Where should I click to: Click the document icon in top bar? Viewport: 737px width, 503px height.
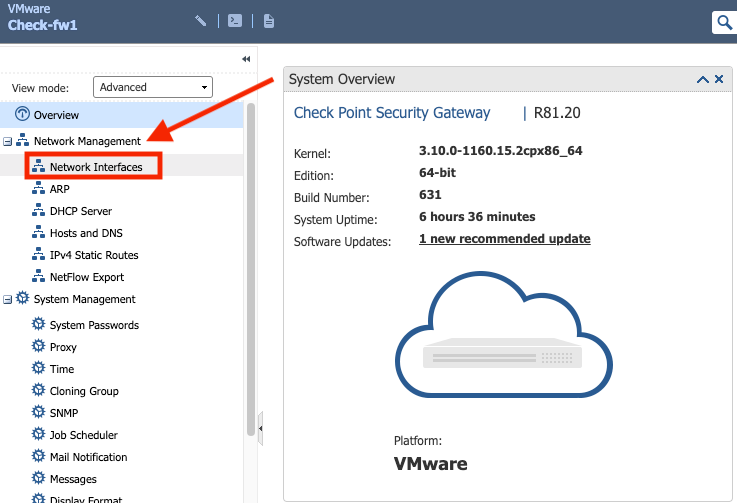click(x=268, y=20)
